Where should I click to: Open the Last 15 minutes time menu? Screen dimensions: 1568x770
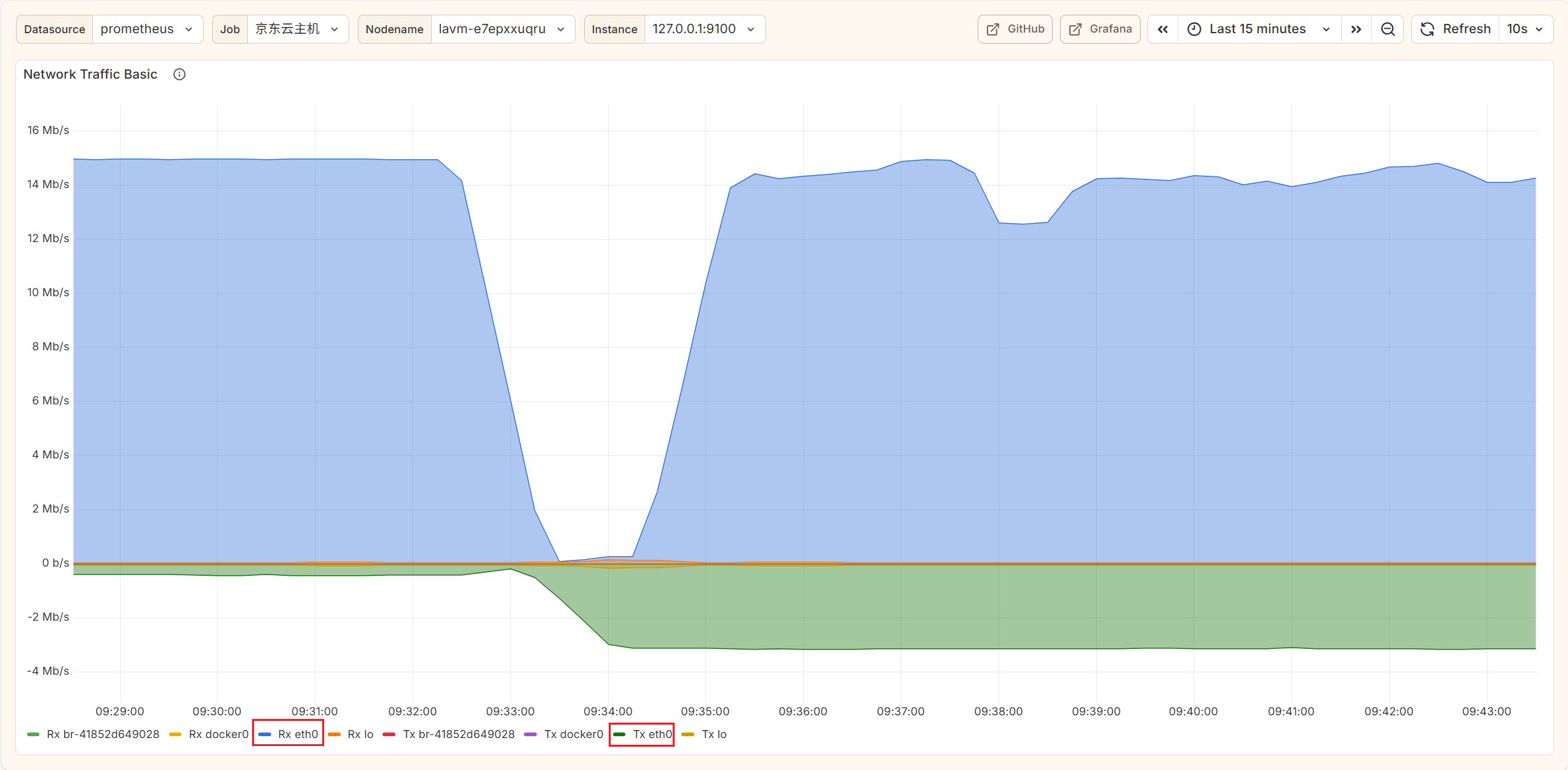[1257, 29]
